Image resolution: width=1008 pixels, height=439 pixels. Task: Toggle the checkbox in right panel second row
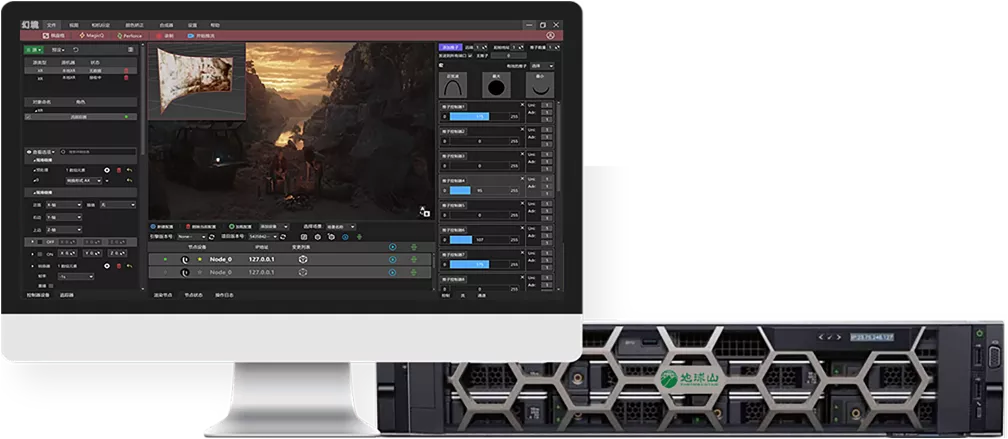470,55
